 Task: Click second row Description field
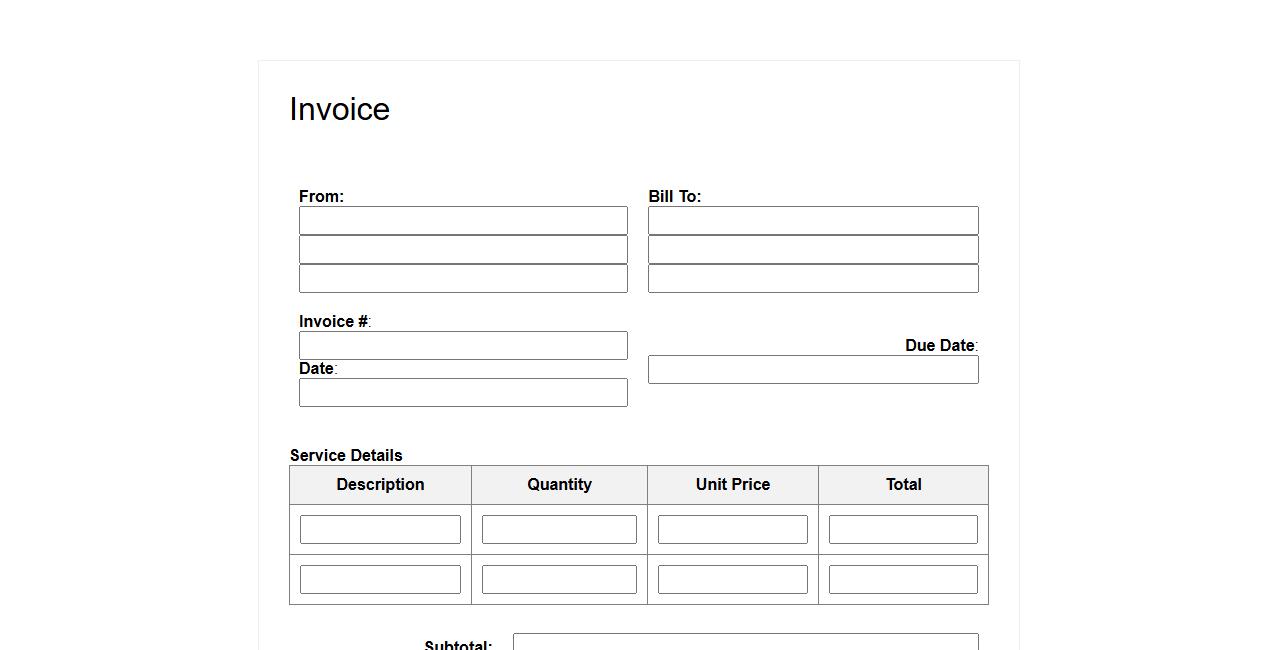(380, 579)
